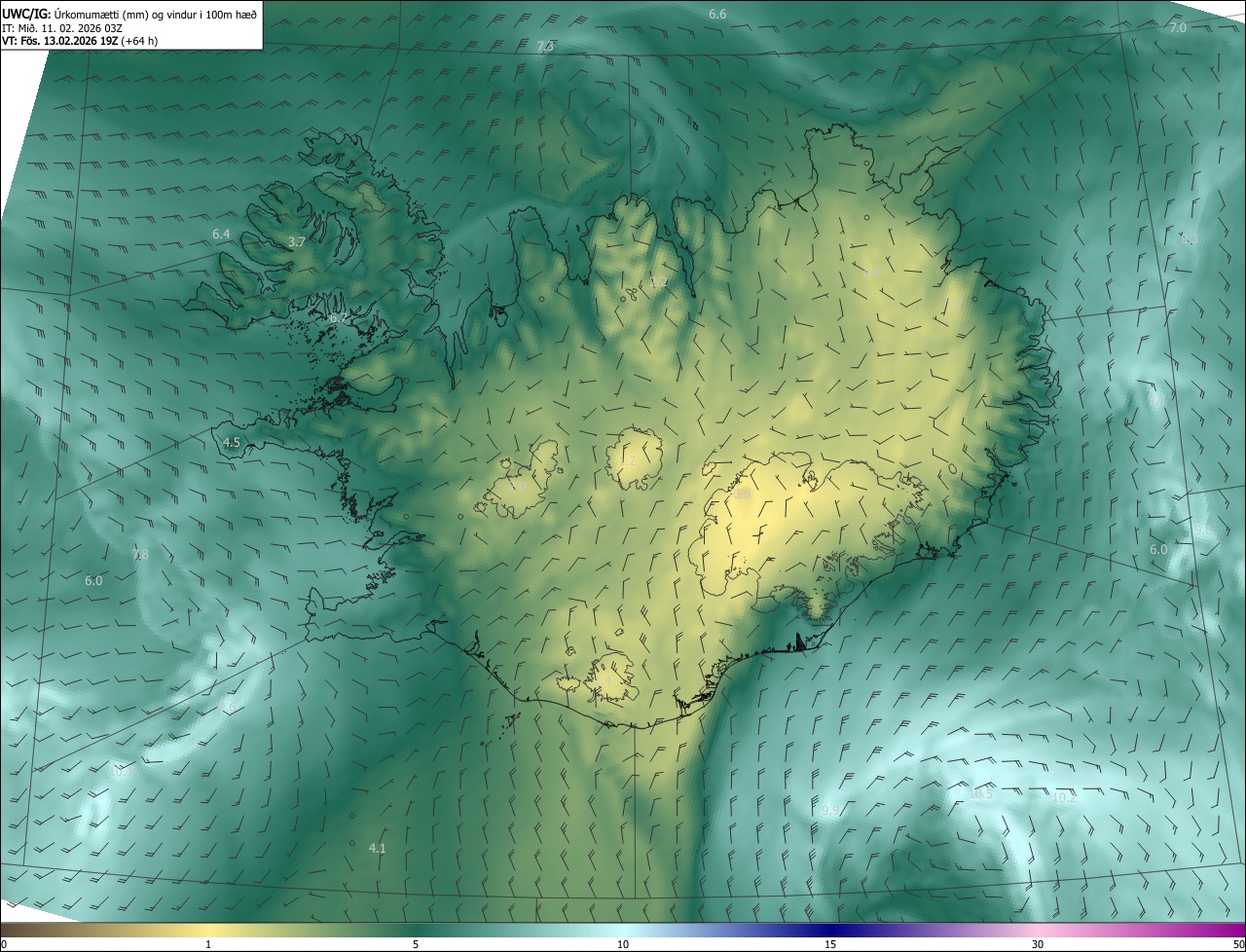The height and width of the screenshot is (952, 1246).
Task: Click the forecast offset '(+64 h)'
Action: coord(140,41)
